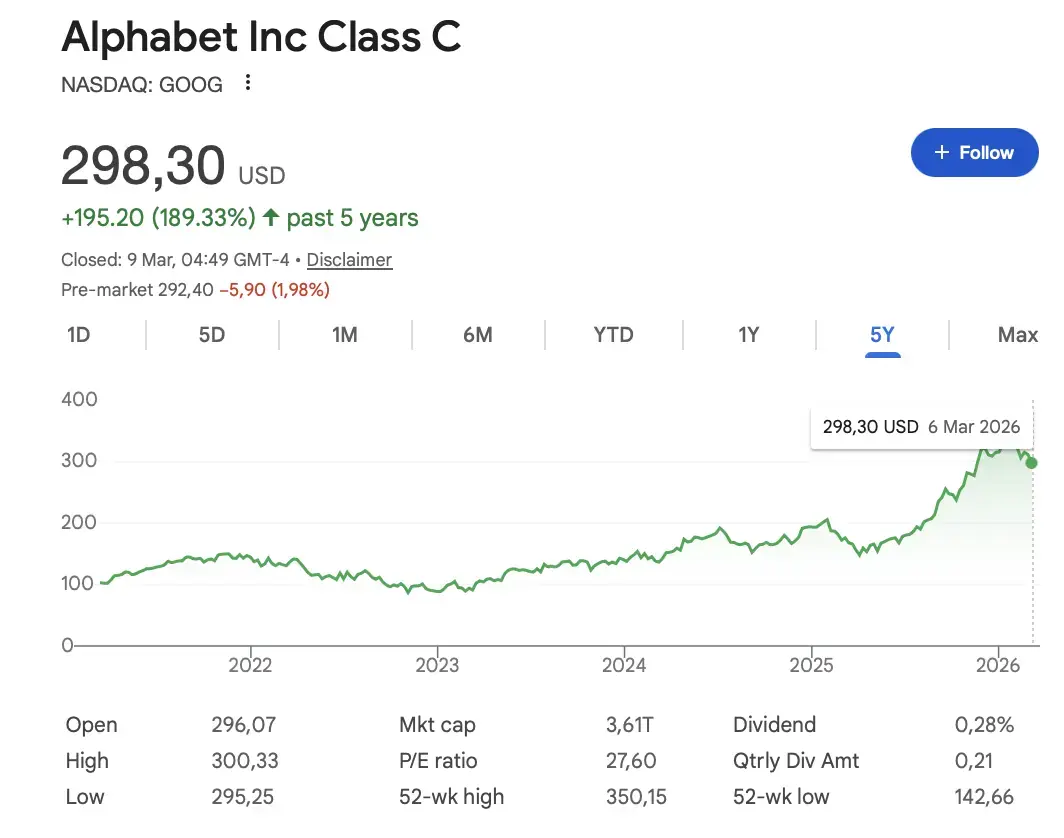1064x838 pixels.
Task: Switch to the 1M tab
Action: (x=344, y=335)
